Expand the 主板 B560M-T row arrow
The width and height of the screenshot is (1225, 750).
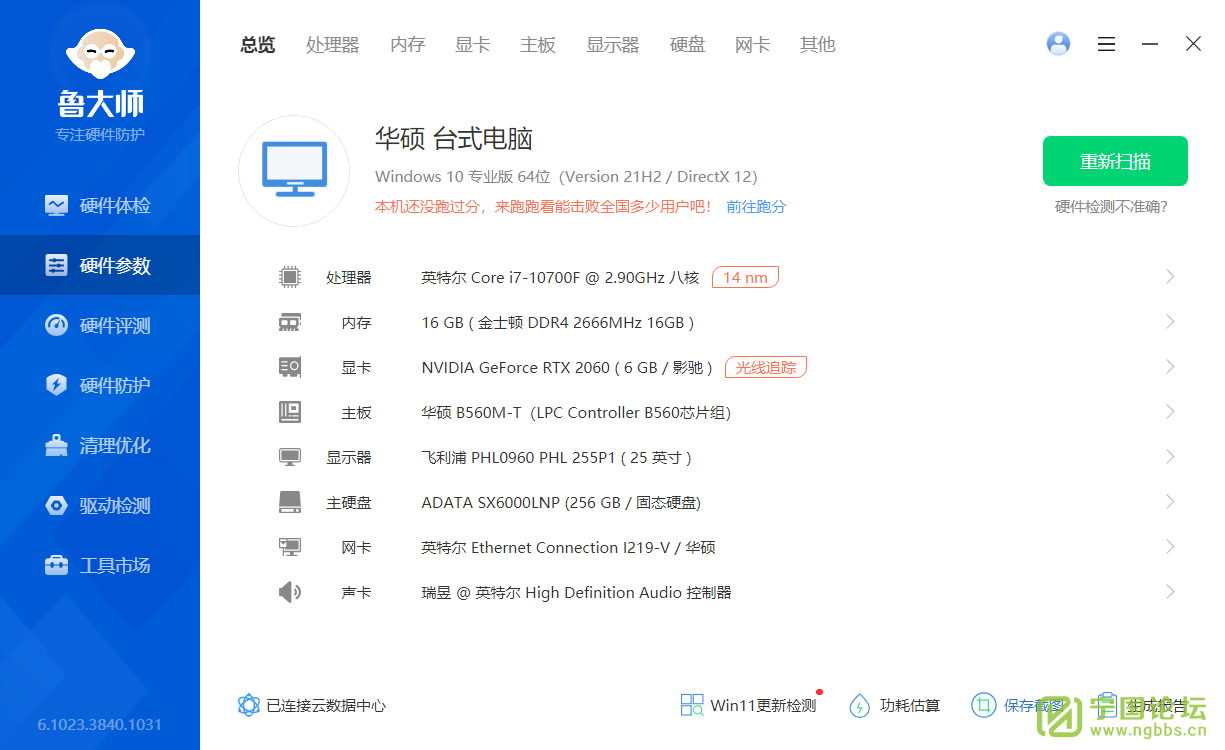click(x=1170, y=412)
